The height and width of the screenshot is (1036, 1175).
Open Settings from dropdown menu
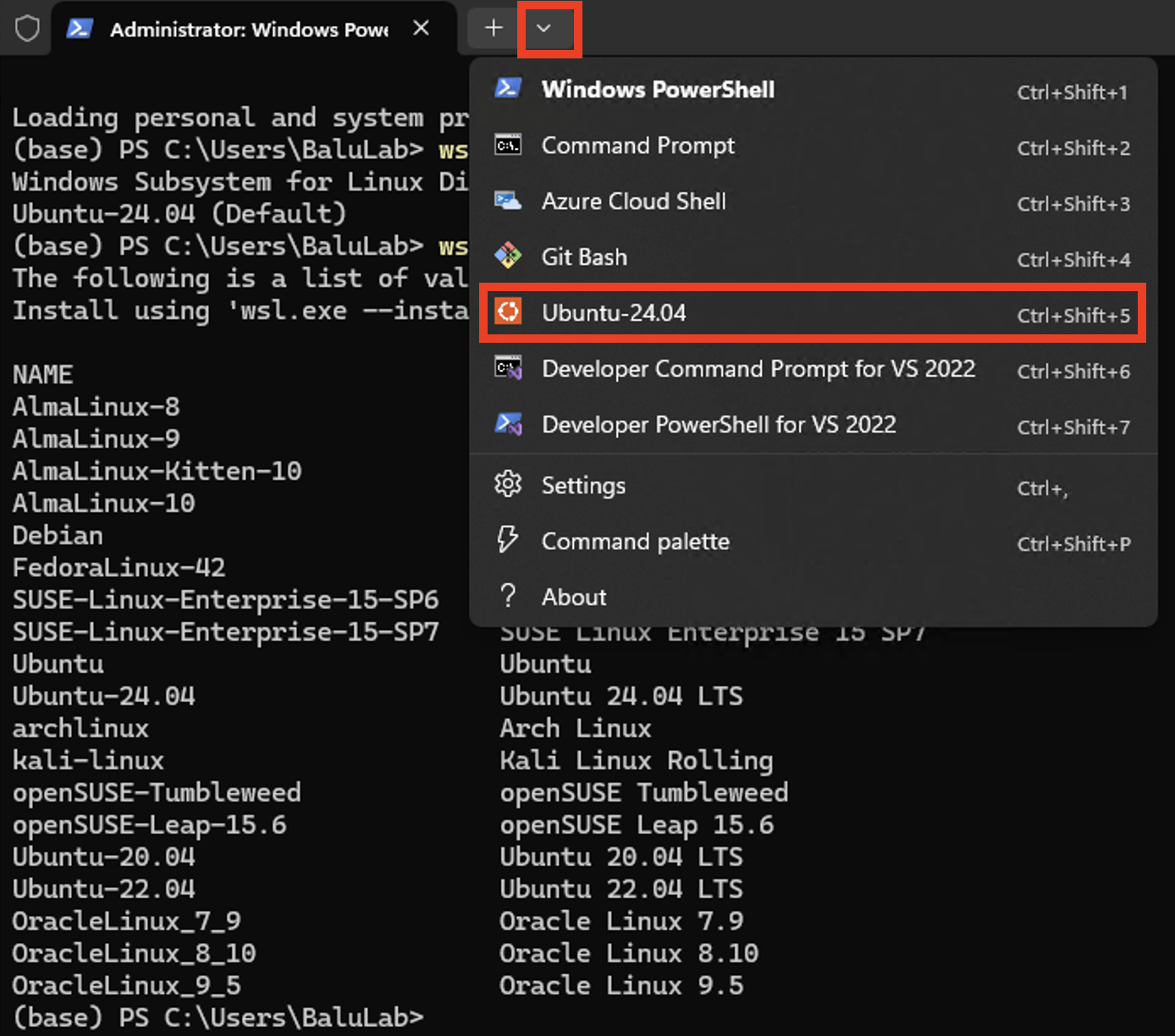[814, 486]
